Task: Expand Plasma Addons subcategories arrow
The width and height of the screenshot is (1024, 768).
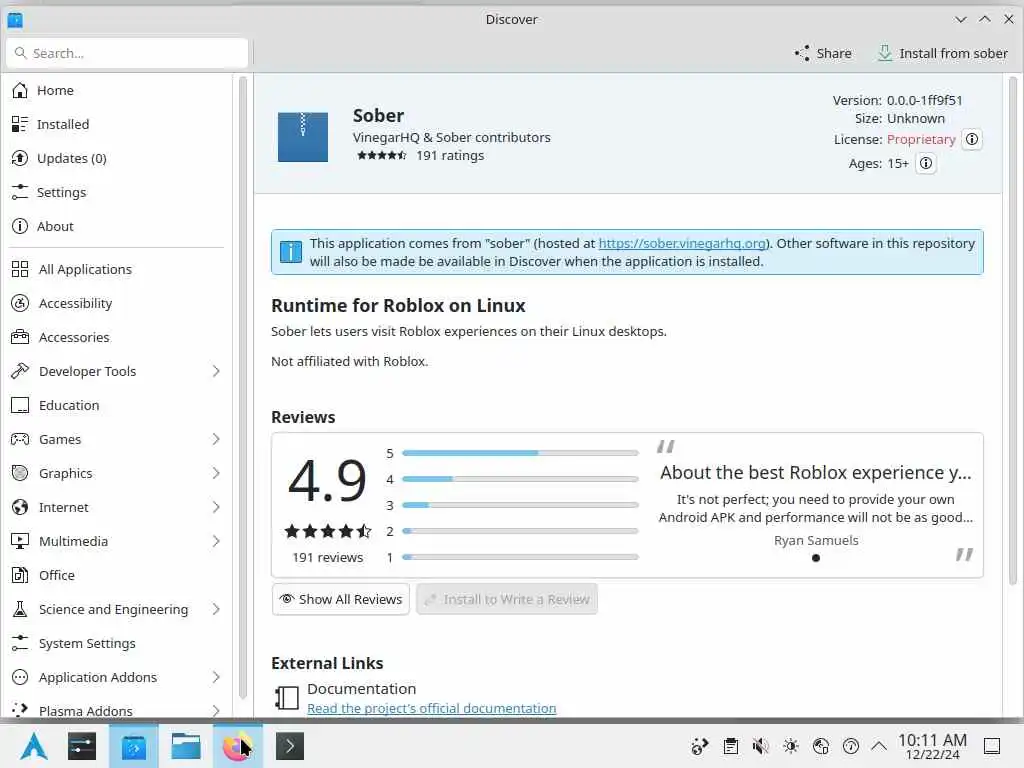Action: 216,711
